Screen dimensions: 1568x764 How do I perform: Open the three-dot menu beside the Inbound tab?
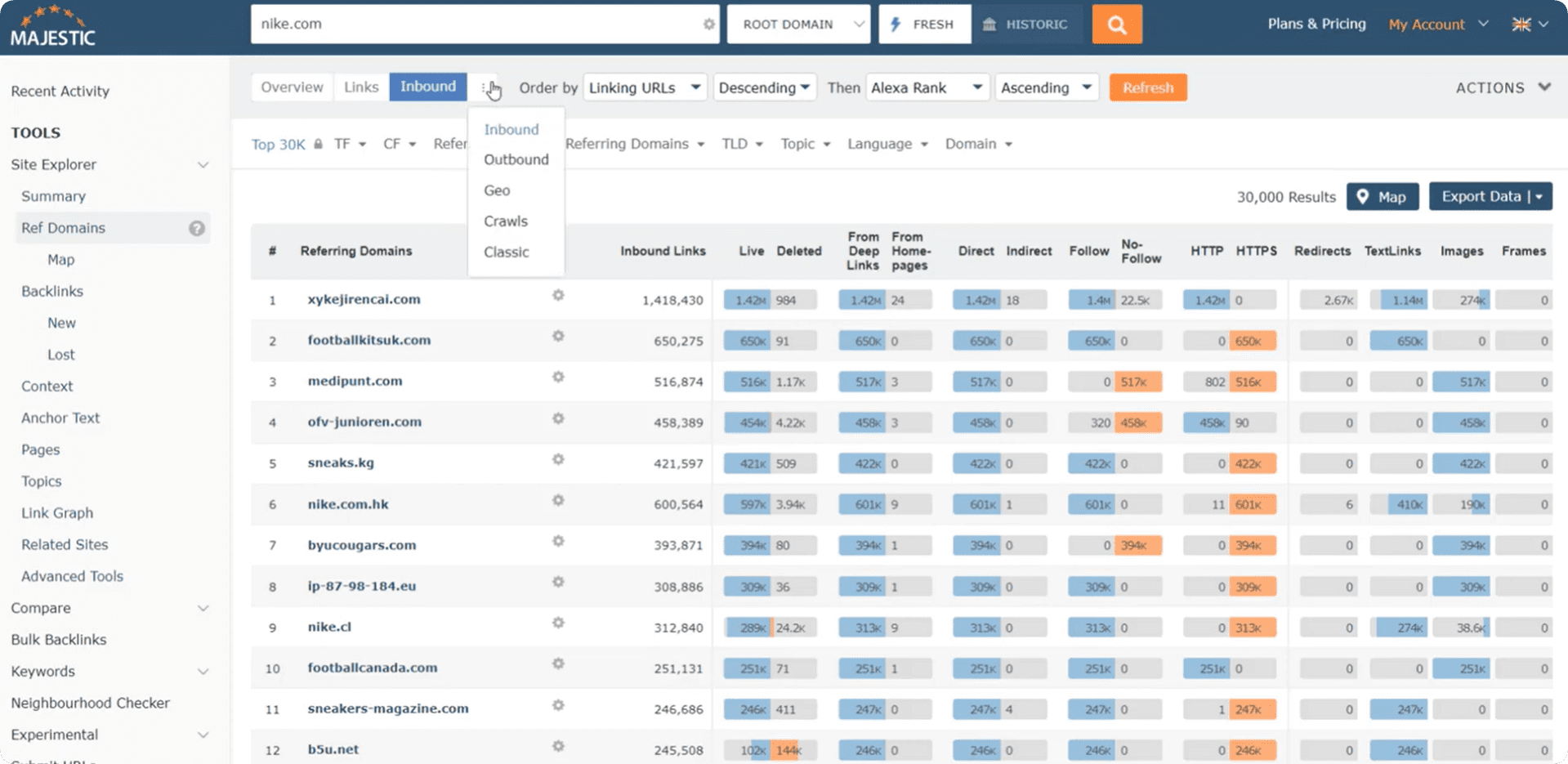(483, 87)
